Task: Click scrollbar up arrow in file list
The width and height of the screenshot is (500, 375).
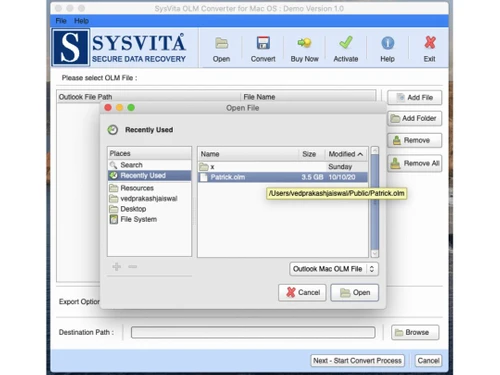Action: tap(375, 150)
